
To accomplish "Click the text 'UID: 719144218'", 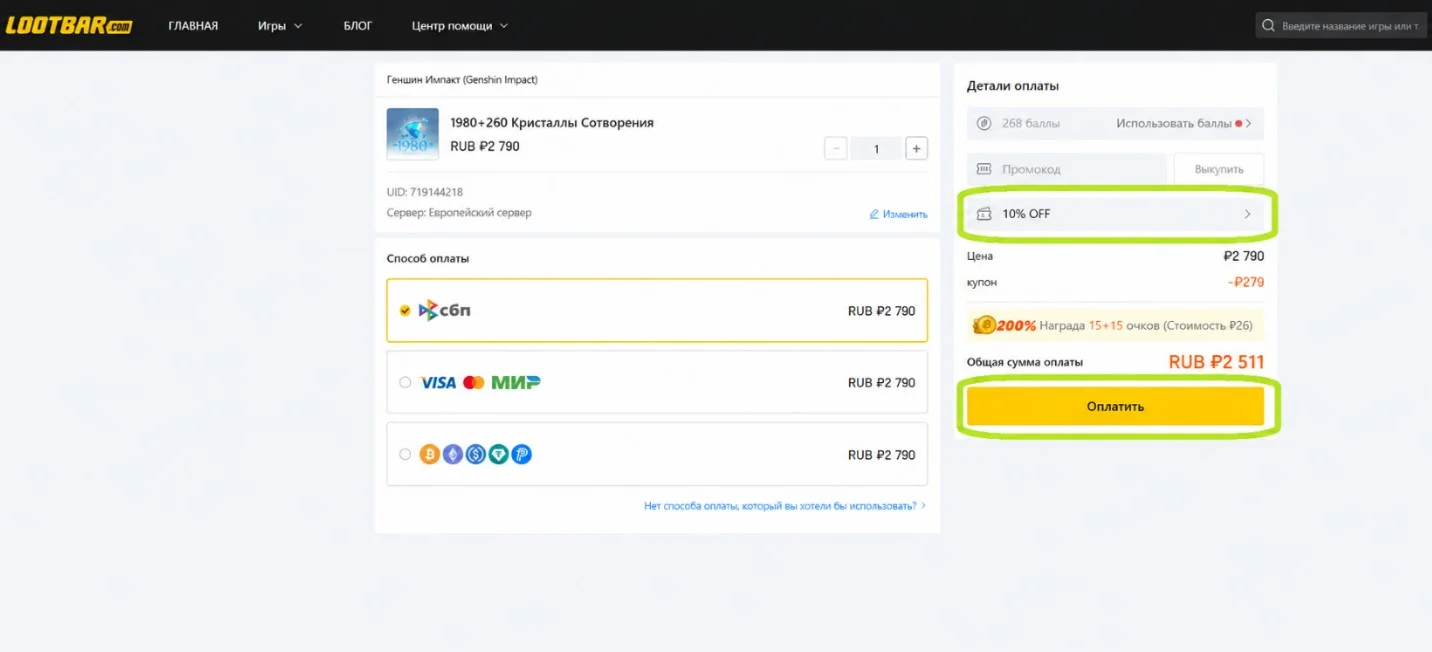I will point(425,192).
